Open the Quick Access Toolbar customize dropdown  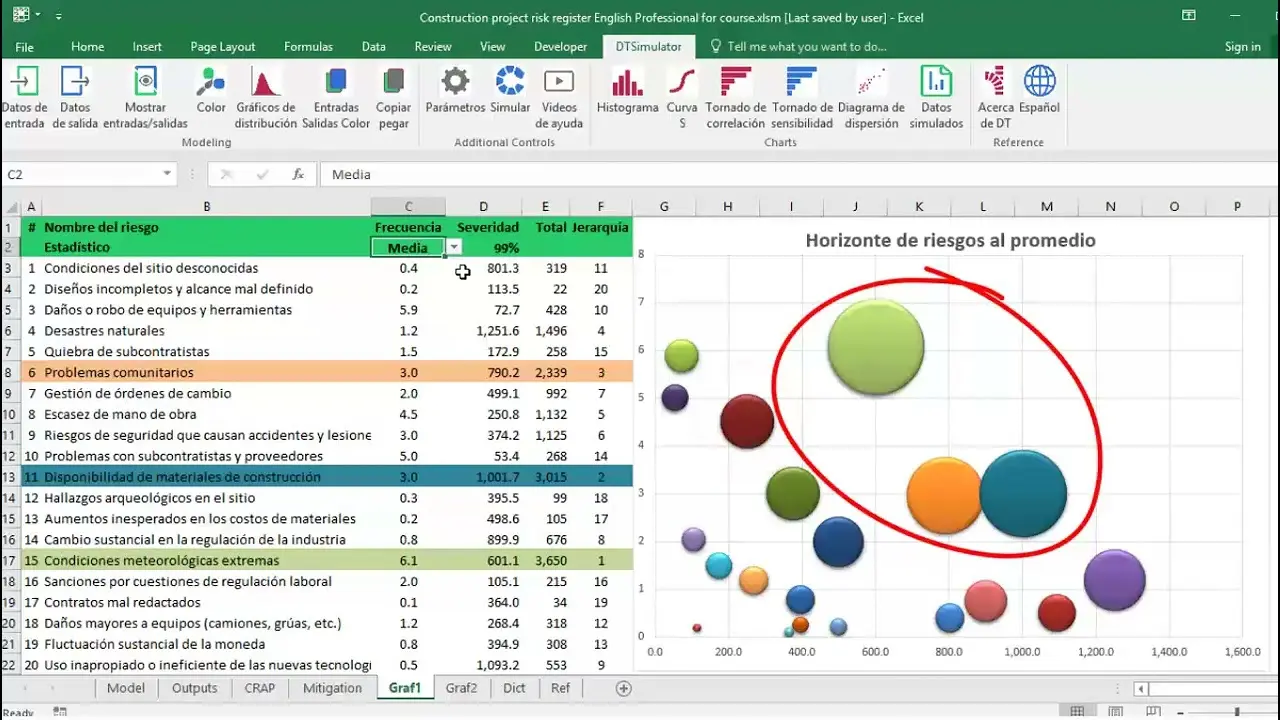pos(58,17)
